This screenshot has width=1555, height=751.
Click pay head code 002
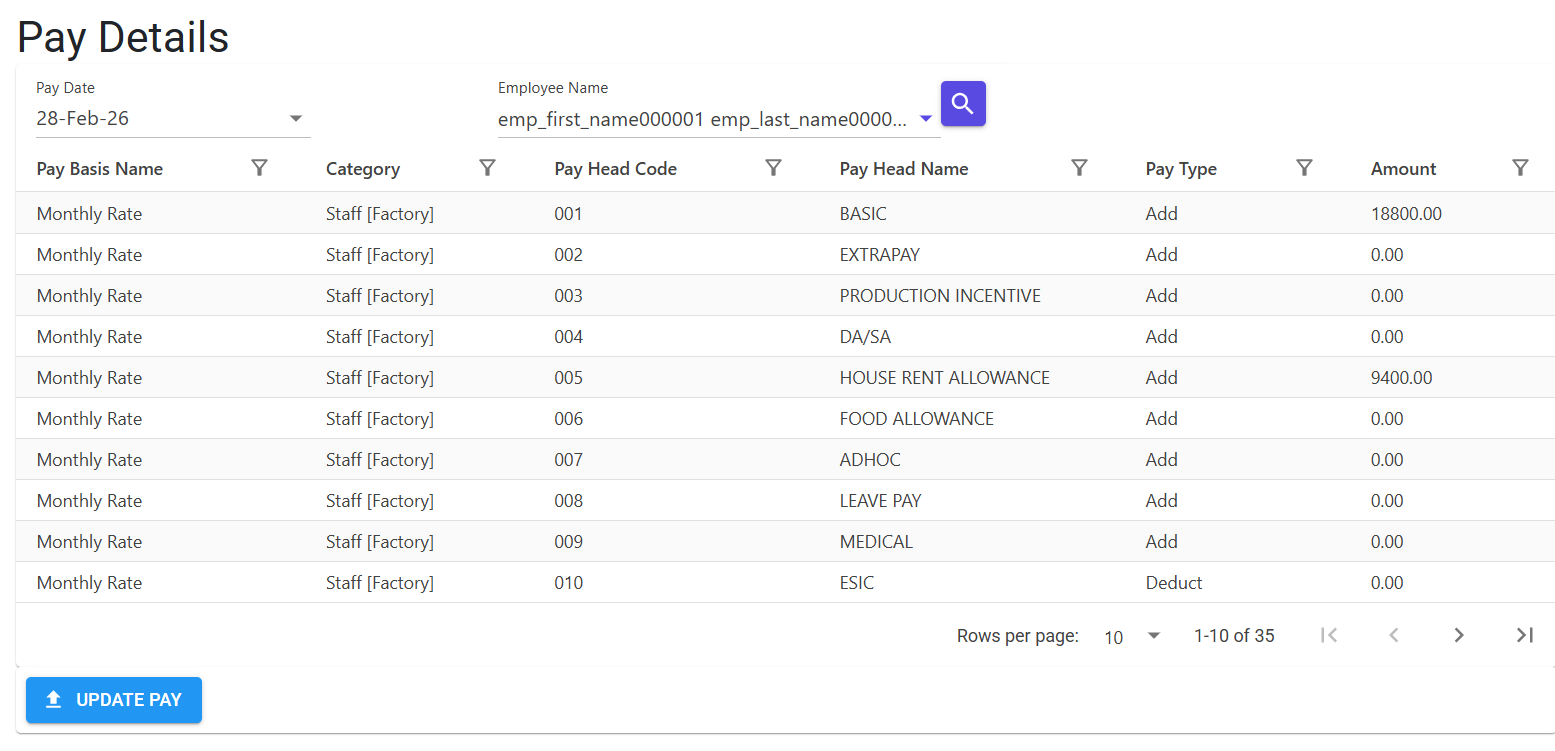568,255
